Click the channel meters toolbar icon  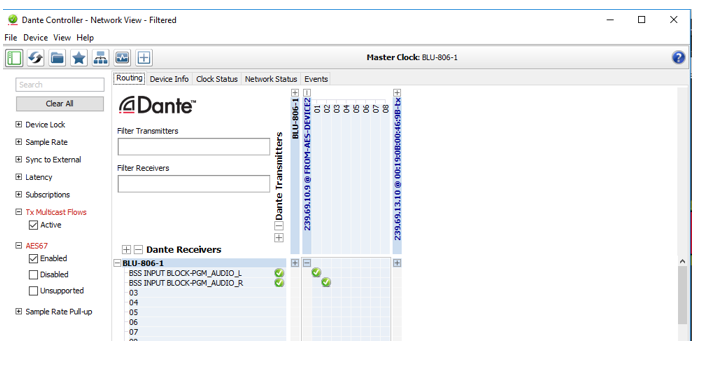point(122,58)
